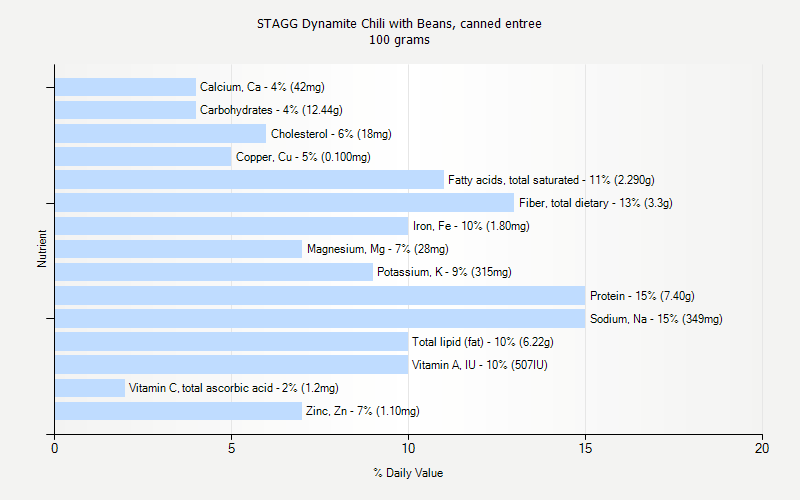
Task: Click the 'Vitamin A, IU - 10% (507IU)' label
Action: coord(480,365)
